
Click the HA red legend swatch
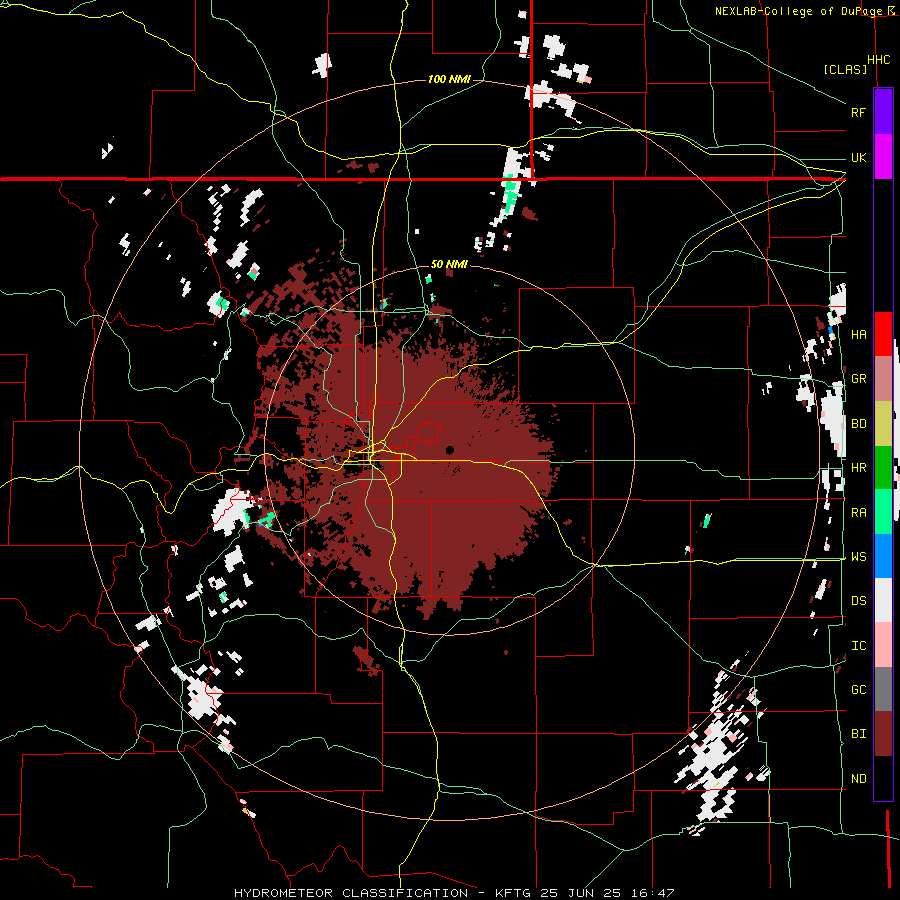(883, 334)
